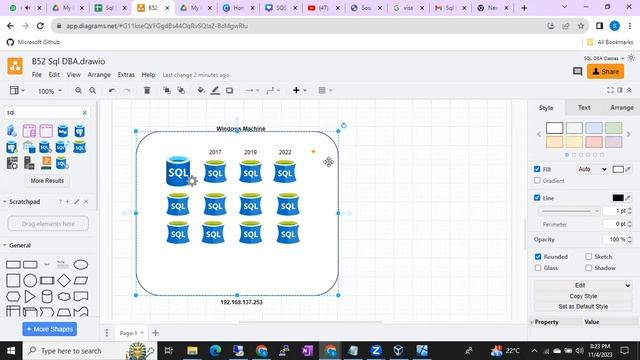Toggle the shadow toolbar icon
The image size is (640, 360).
(x=229, y=91)
